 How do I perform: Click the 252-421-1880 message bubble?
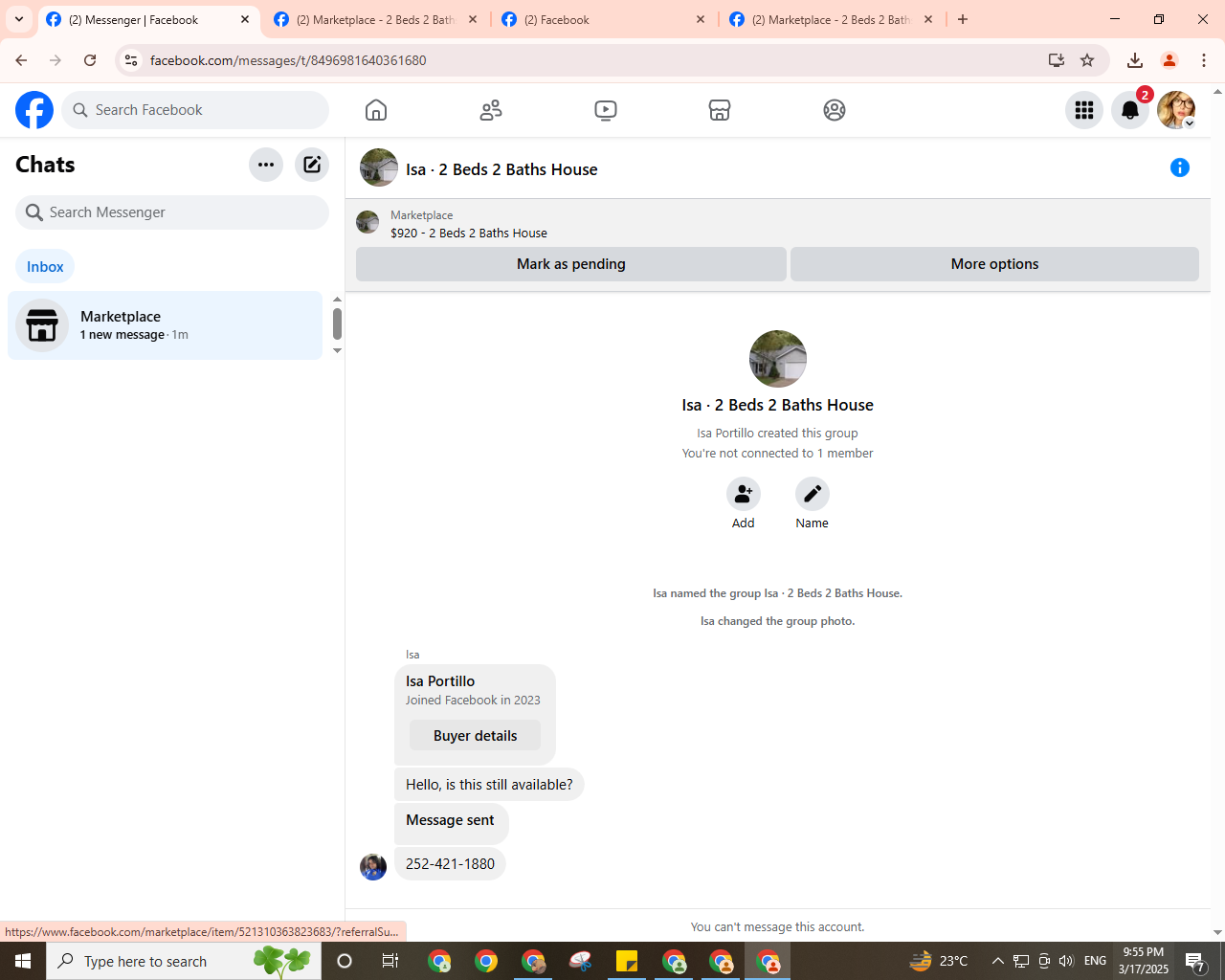click(x=450, y=864)
